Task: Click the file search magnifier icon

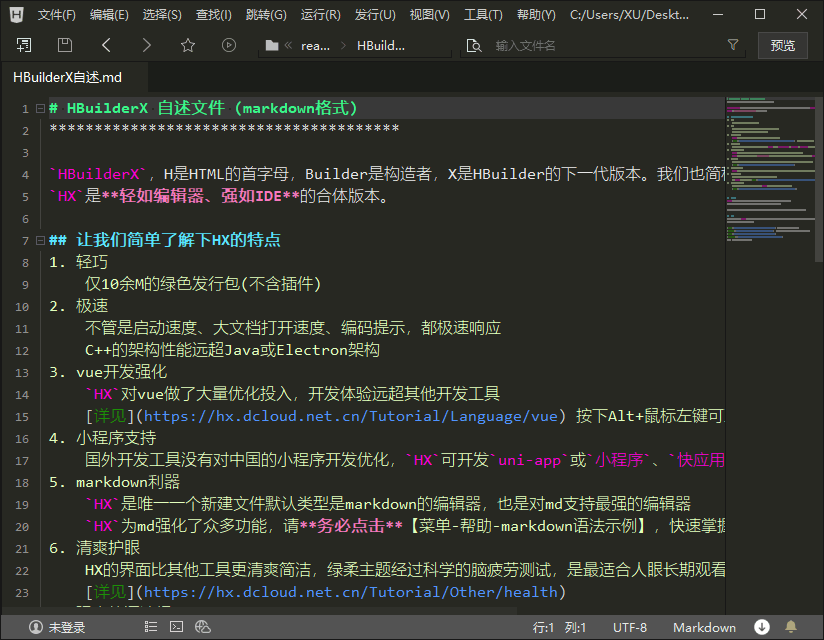Action: [x=474, y=46]
